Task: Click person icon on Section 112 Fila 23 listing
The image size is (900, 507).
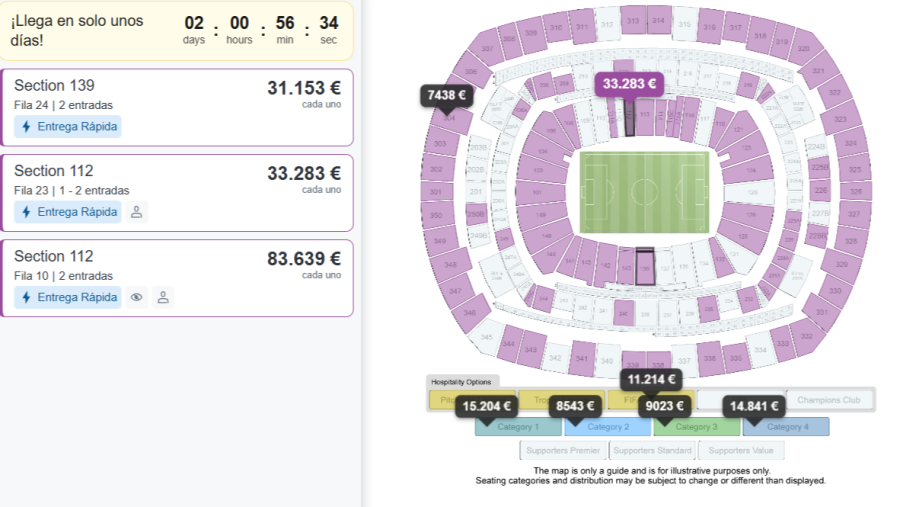Action: [136, 212]
